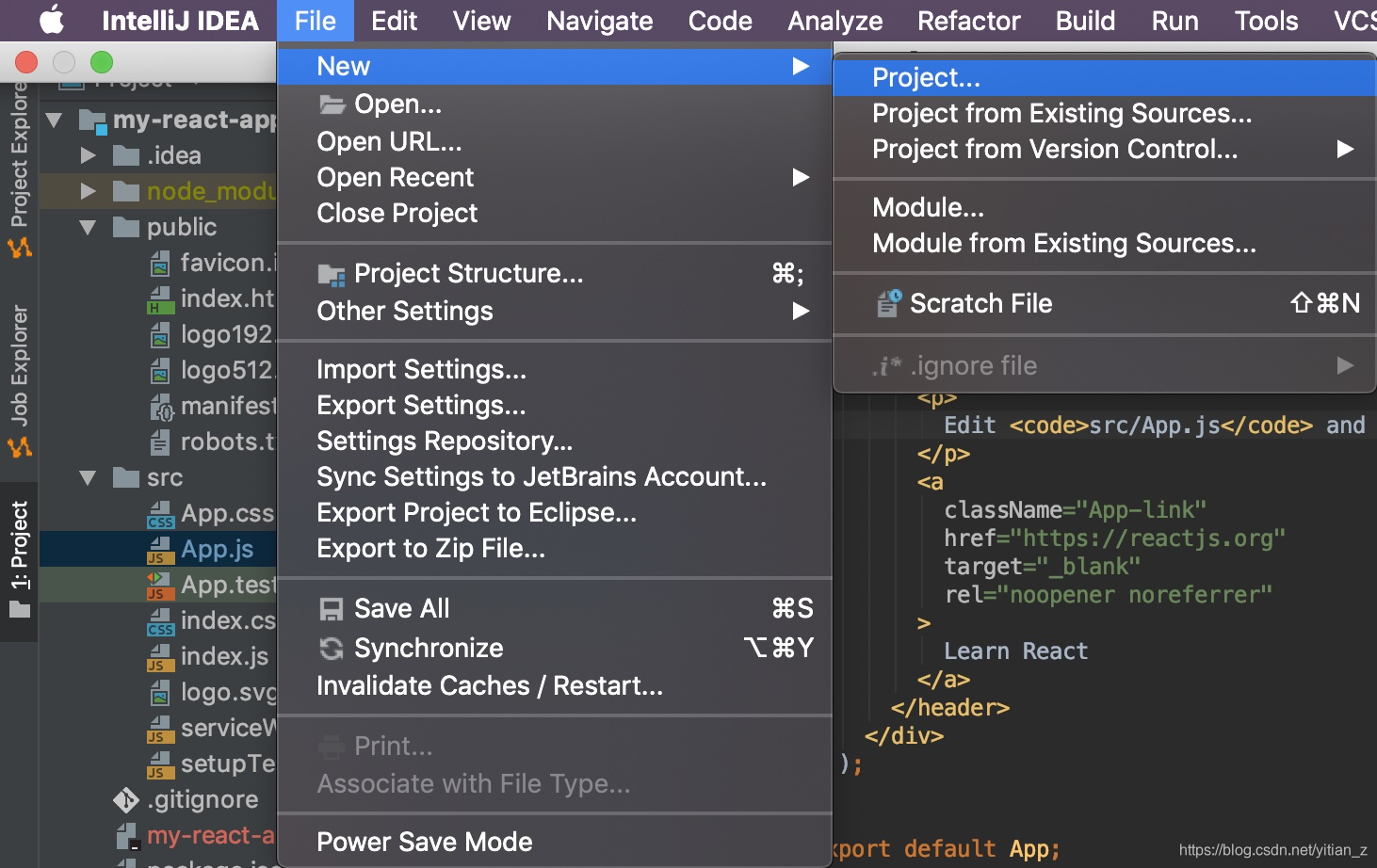Expand Project from Version Control submenu arrow
1377x868 pixels.
(x=1346, y=149)
